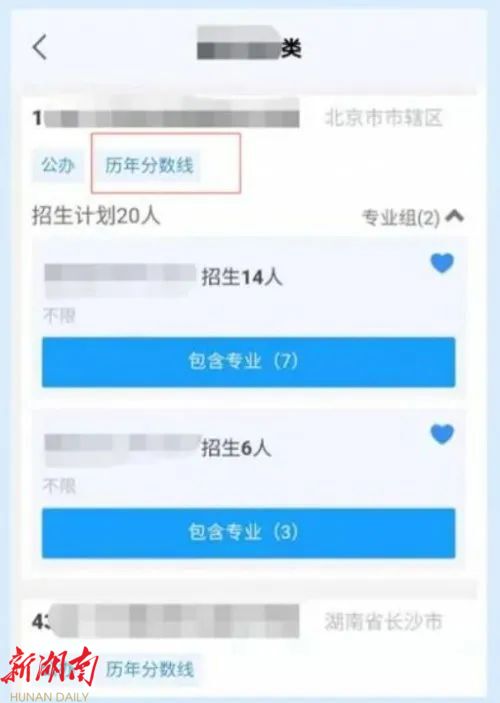Screen dimensions: 500x703
Task: Open 历年分数线 for Beijing school
Action: pos(149,165)
